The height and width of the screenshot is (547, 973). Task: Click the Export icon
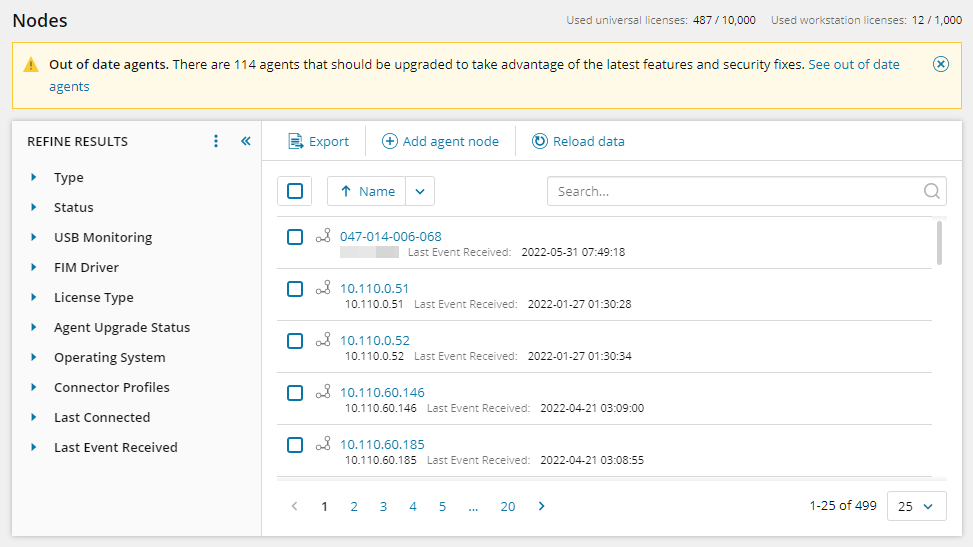click(296, 141)
